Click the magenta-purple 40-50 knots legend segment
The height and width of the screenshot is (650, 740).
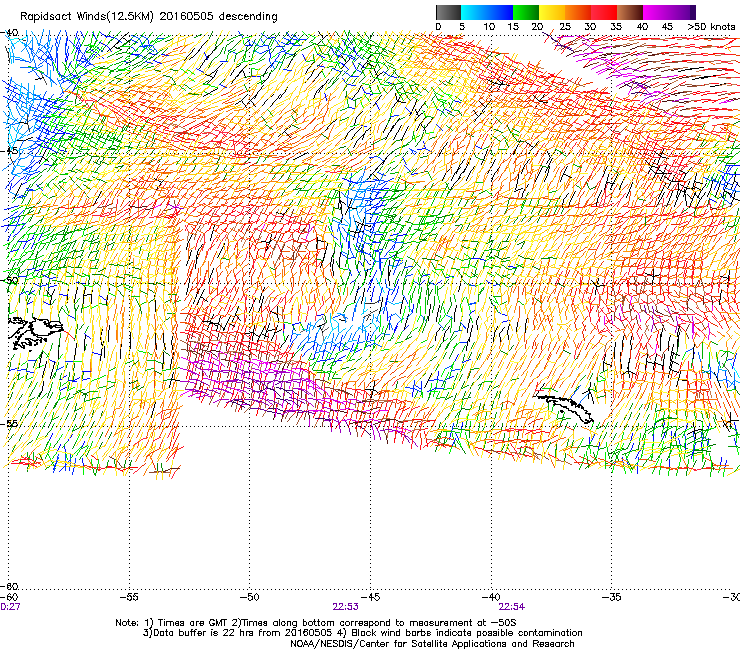pos(669,12)
